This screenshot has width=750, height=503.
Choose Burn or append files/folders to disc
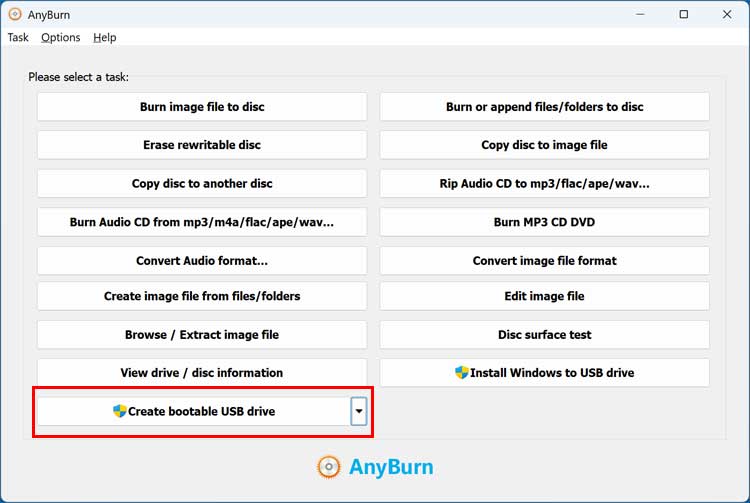[x=544, y=107]
